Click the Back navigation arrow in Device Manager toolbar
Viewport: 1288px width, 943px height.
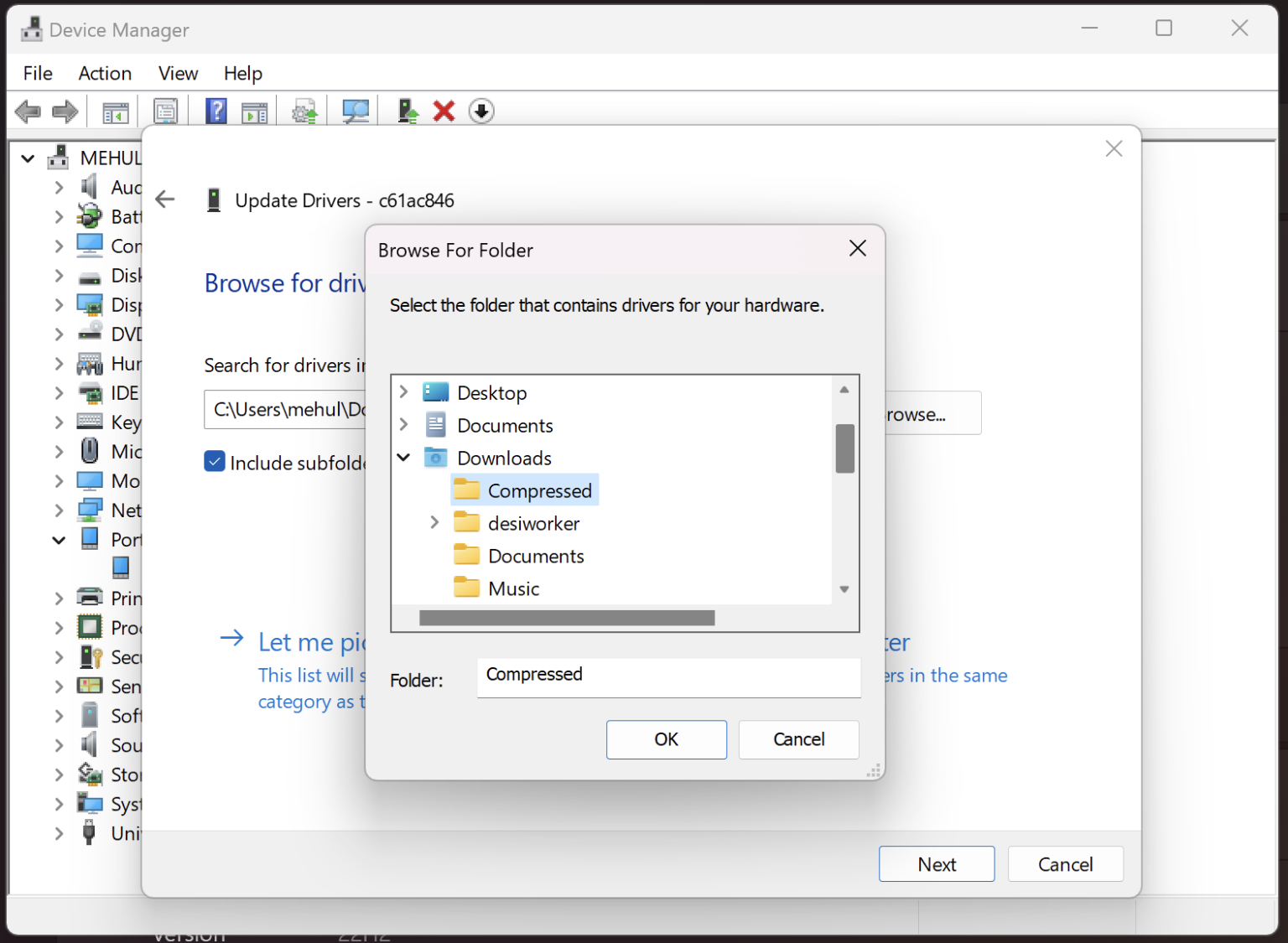tap(28, 110)
